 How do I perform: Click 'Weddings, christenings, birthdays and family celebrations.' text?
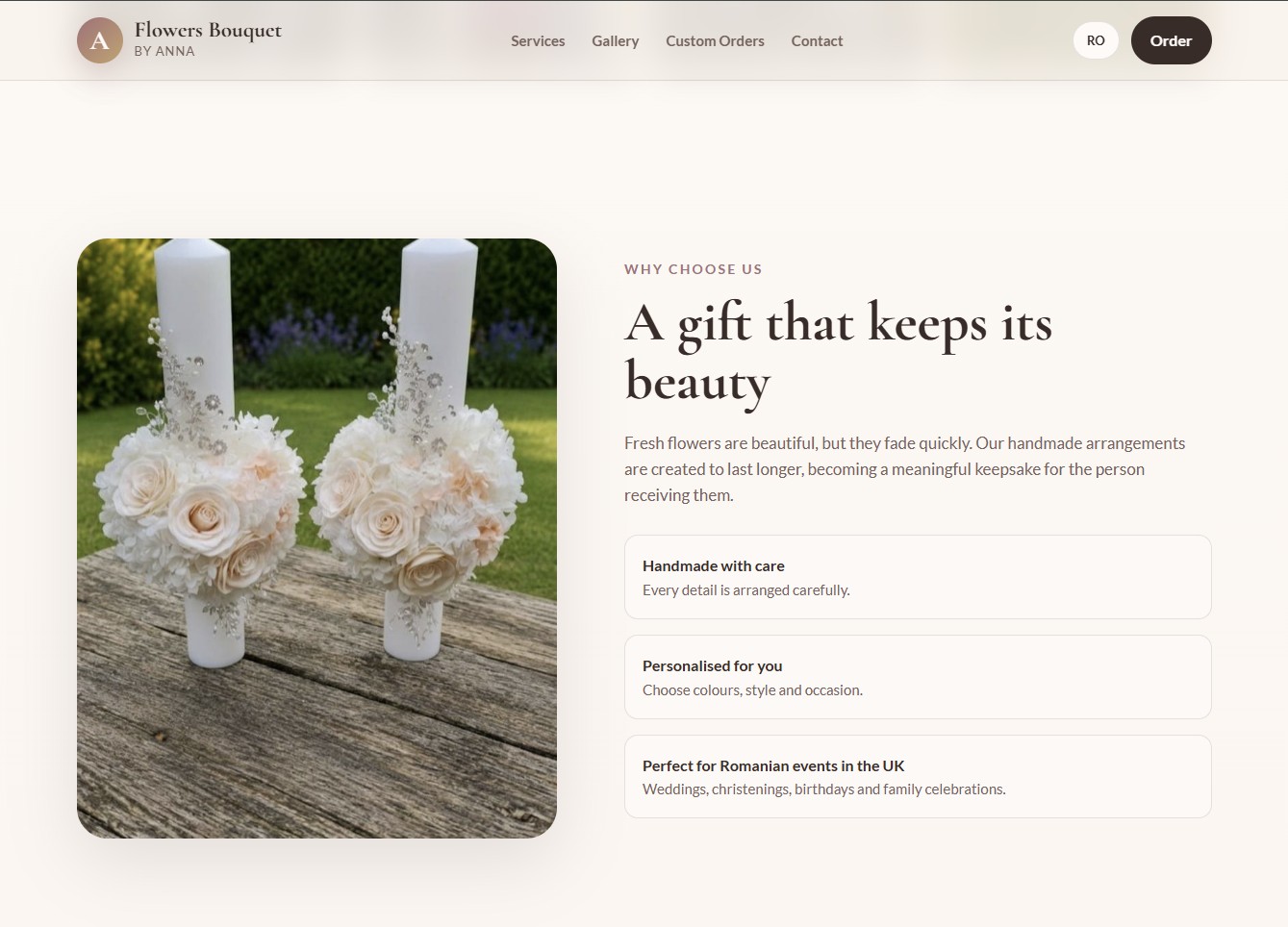[x=824, y=789]
